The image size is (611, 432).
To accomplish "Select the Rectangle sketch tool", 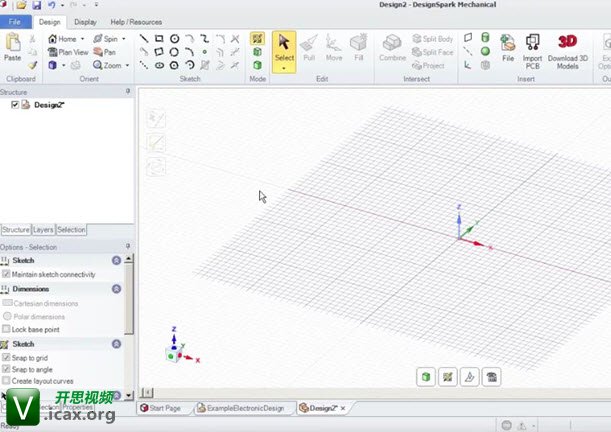I will [159, 39].
